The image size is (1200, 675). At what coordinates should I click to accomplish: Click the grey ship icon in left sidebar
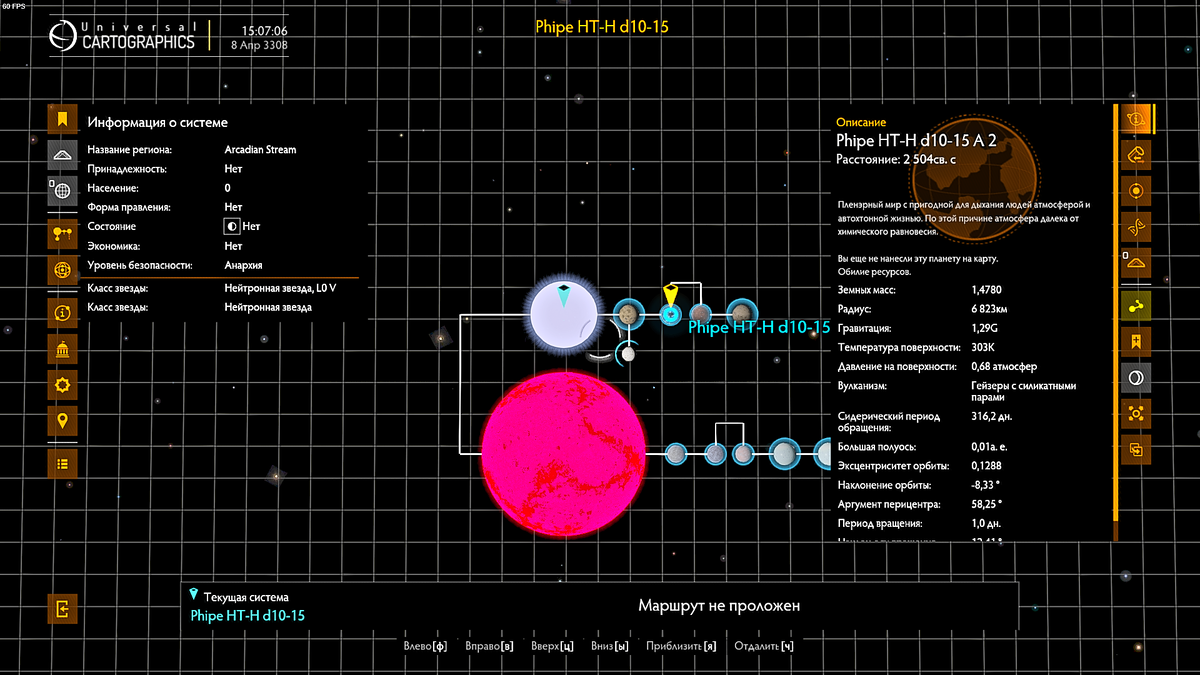[x=62, y=155]
